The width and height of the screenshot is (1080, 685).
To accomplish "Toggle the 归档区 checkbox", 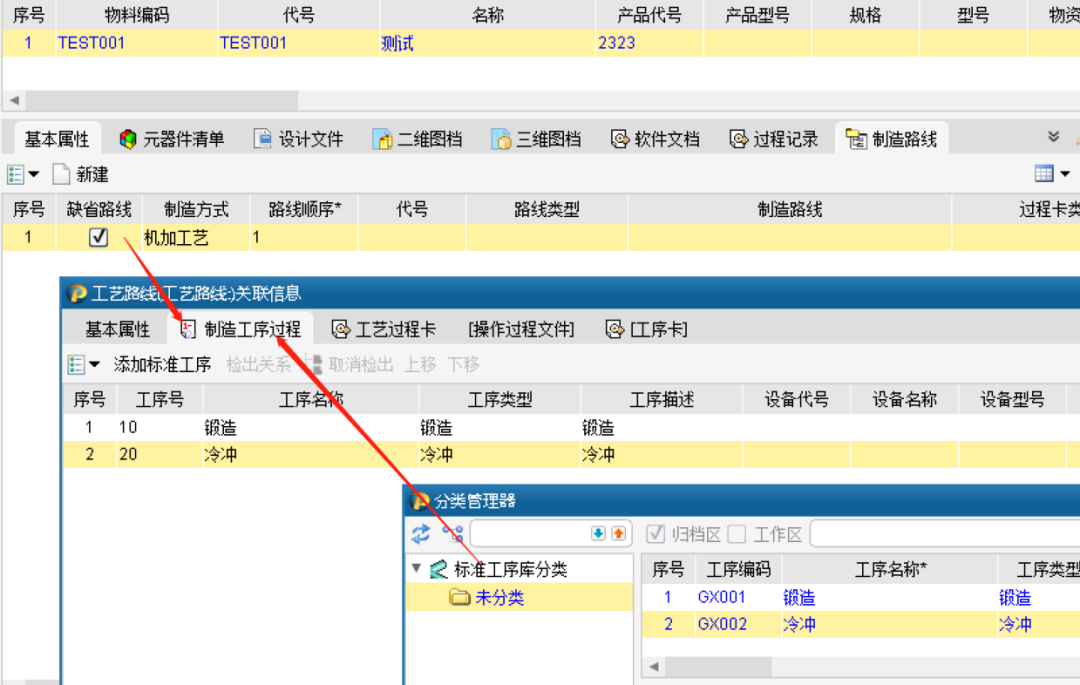I will coord(656,534).
